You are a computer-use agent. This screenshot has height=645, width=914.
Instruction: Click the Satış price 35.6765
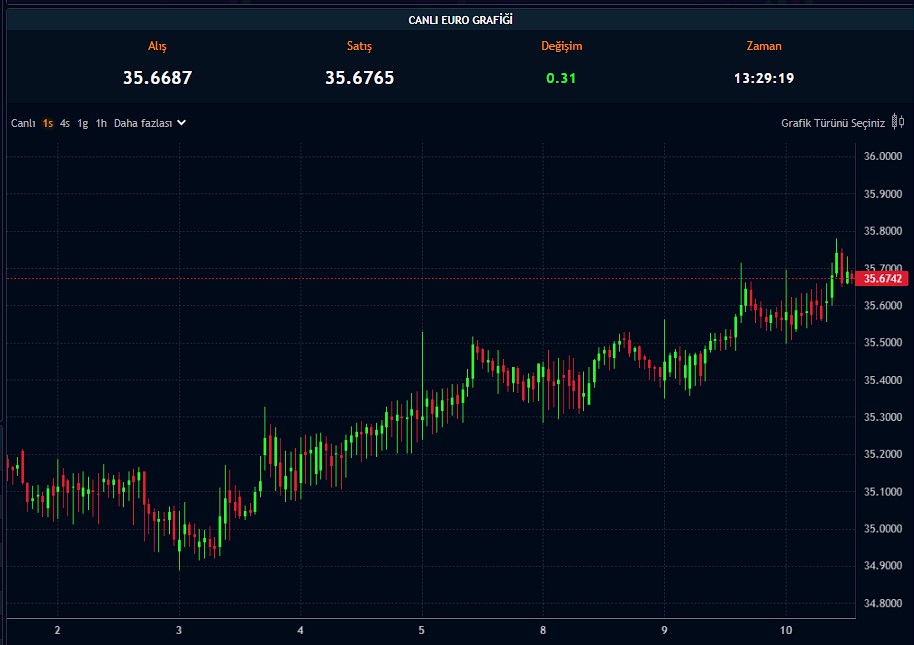click(361, 77)
